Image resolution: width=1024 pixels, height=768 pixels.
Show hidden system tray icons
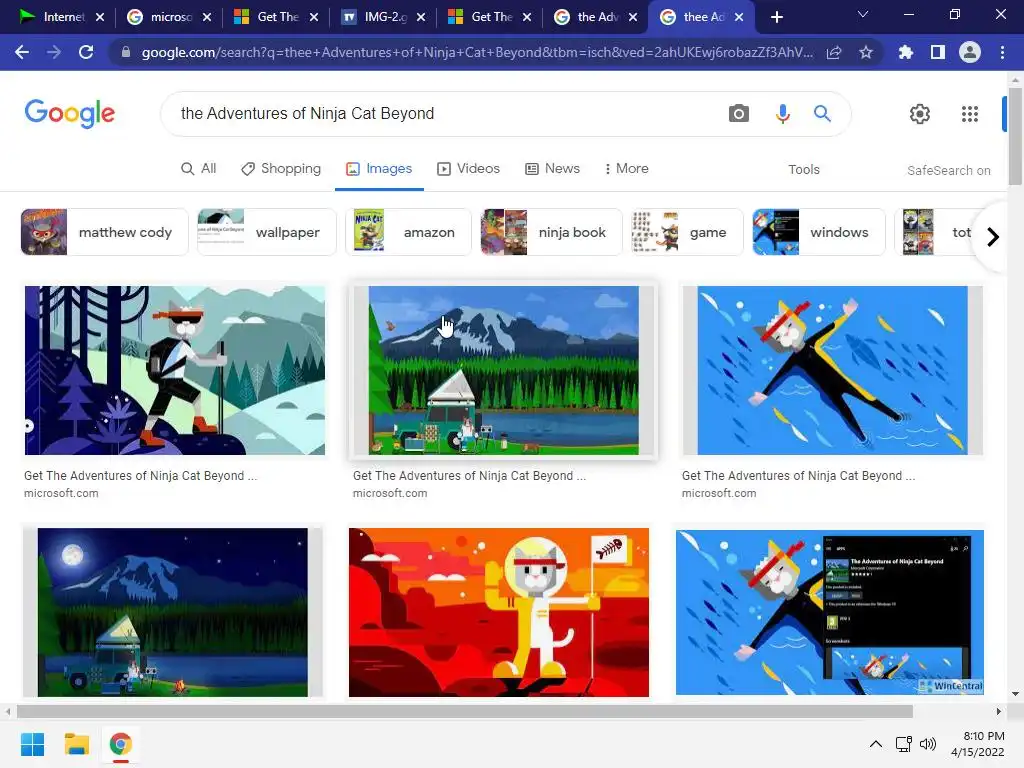click(x=876, y=744)
